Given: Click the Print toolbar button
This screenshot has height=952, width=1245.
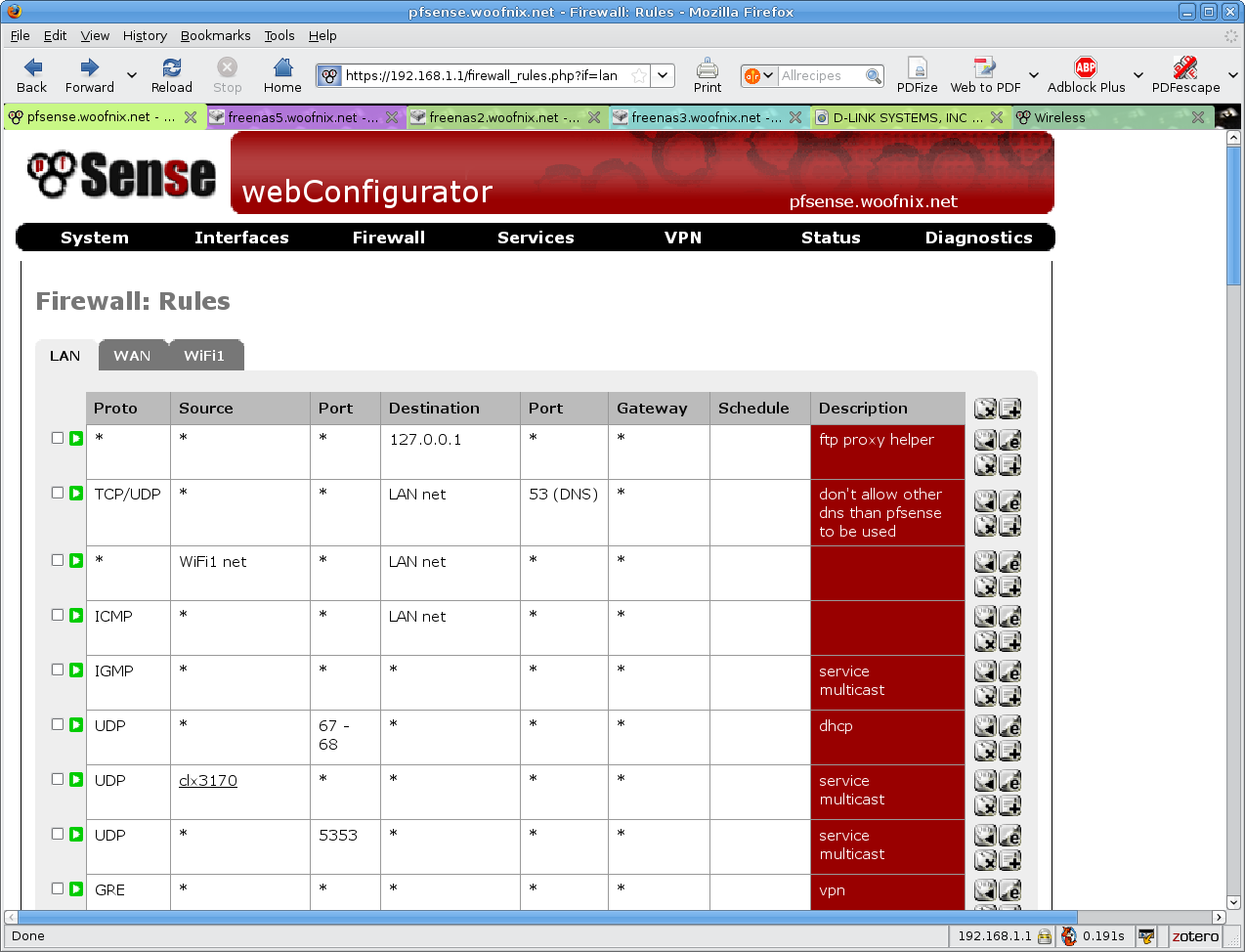Looking at the screenshot, I should pos(708,75).
